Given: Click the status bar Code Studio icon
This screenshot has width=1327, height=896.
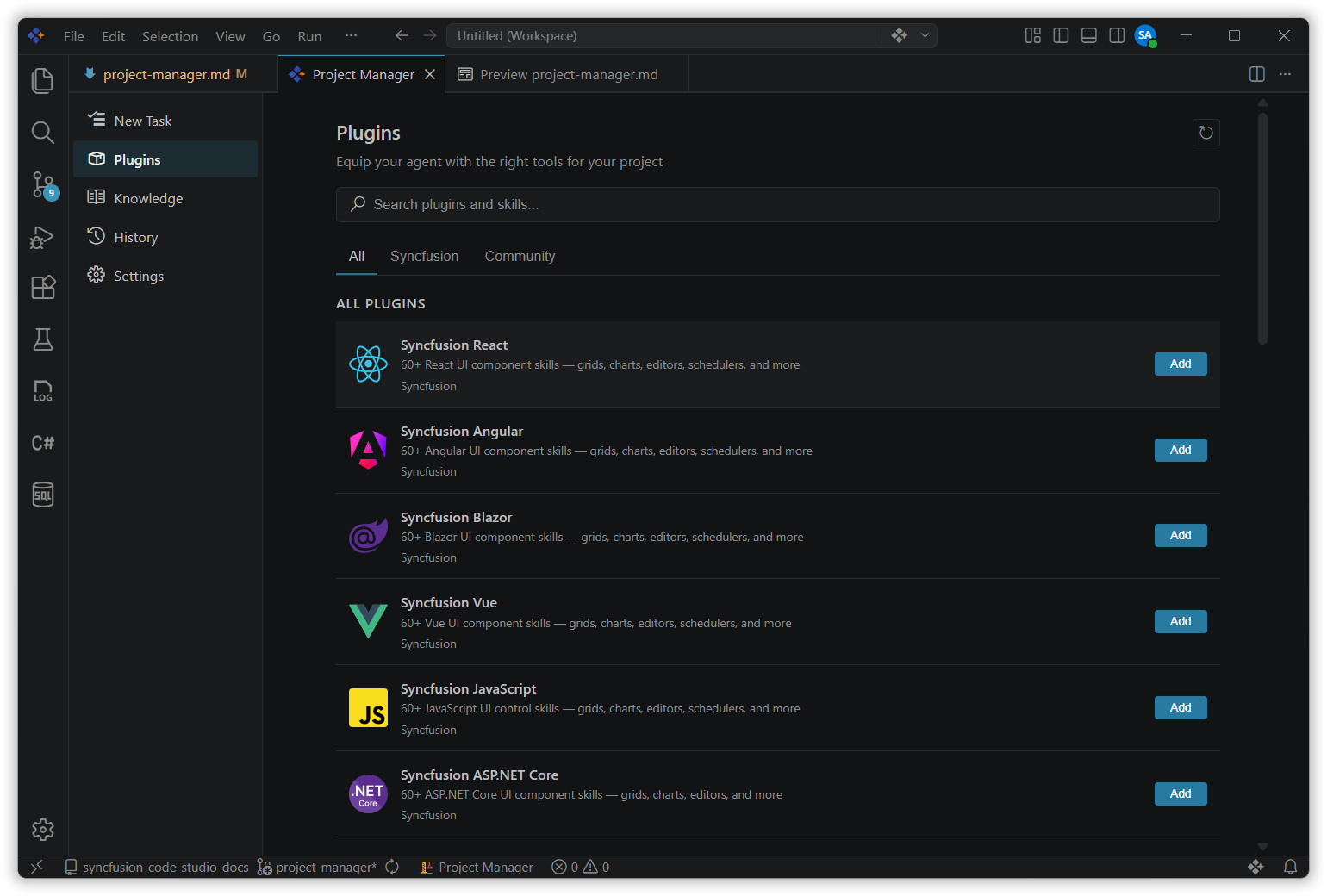Looking at the screenshot, I should 1255,867.
